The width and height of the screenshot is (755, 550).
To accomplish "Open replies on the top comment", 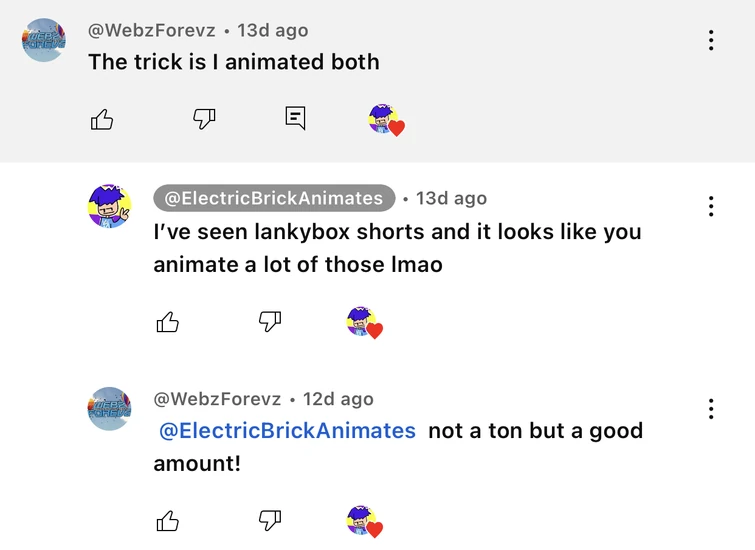I will point(295,118).
